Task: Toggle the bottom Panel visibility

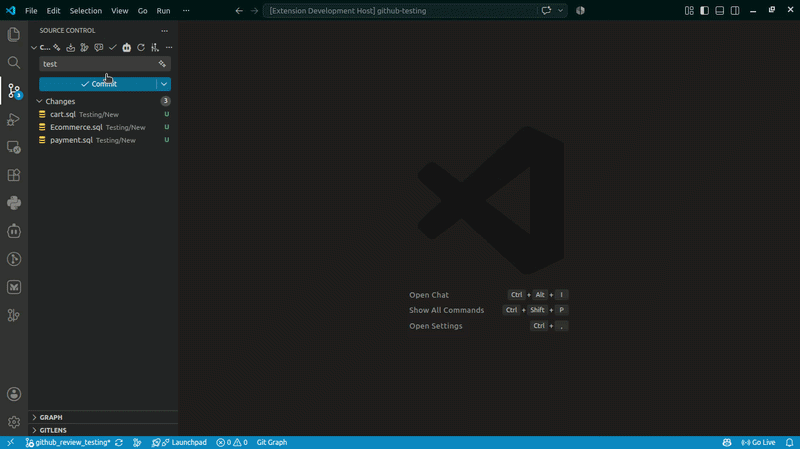Action: point(719,10)
